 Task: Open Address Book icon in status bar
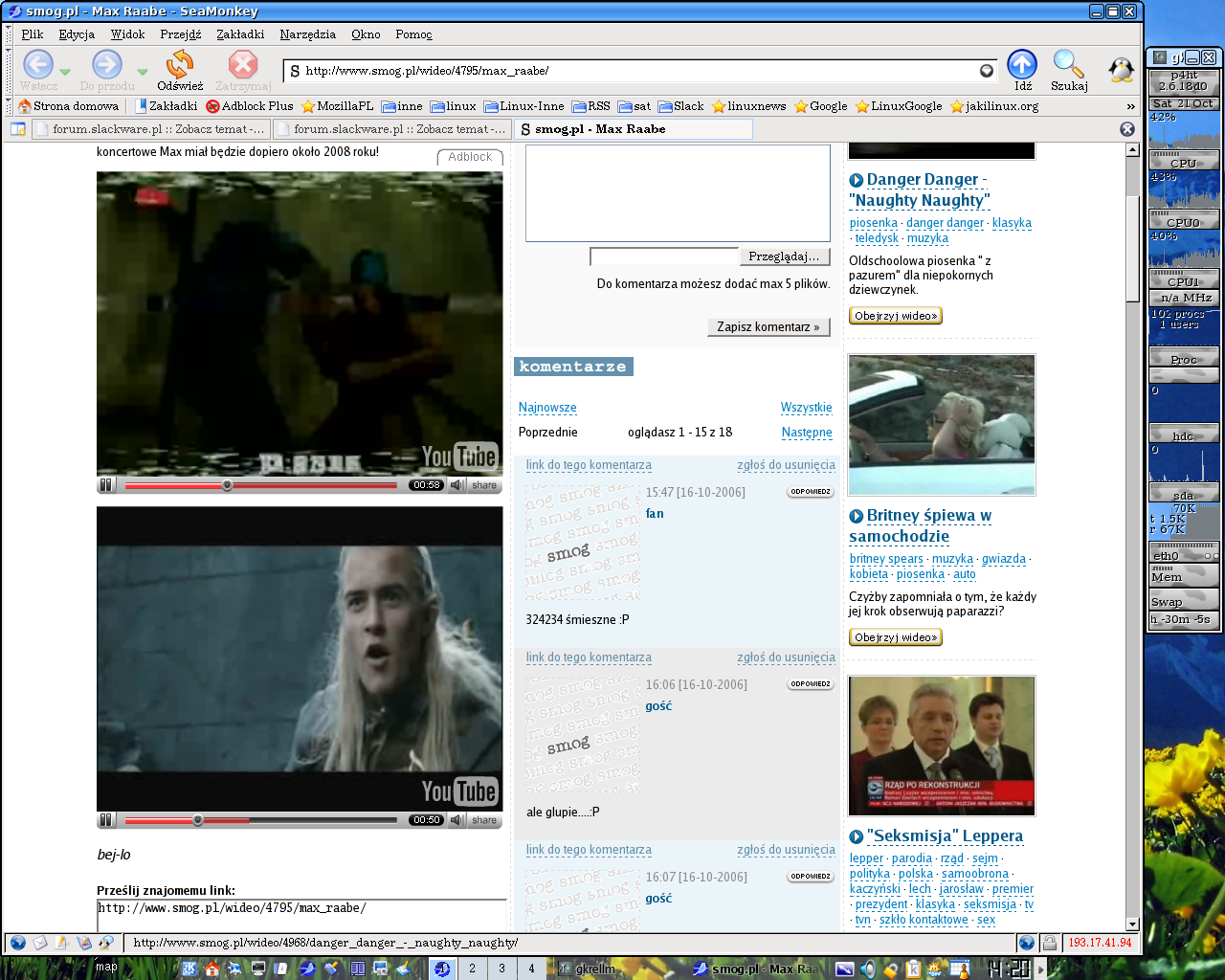pos(84,943)
